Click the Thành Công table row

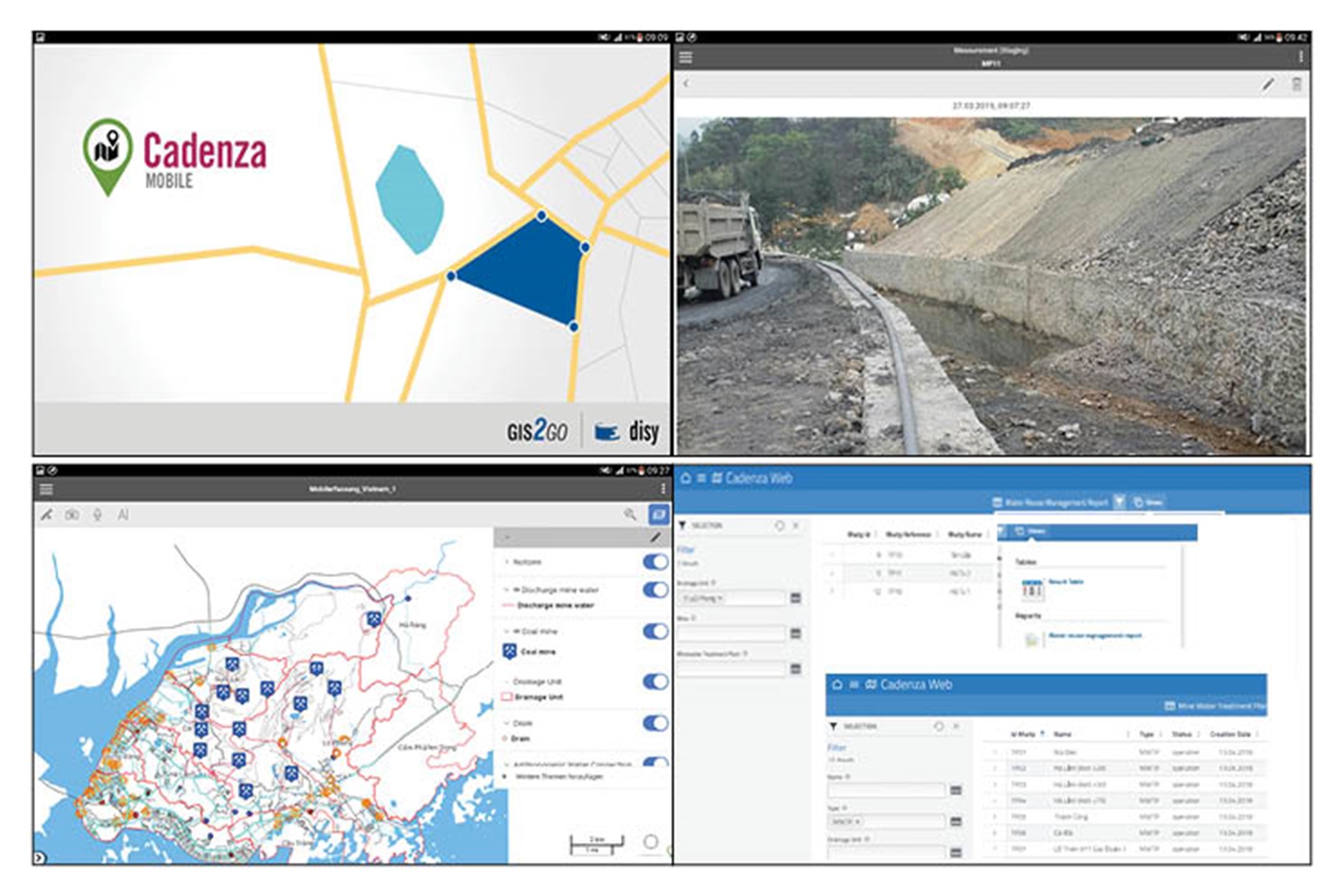point(1124,816)
